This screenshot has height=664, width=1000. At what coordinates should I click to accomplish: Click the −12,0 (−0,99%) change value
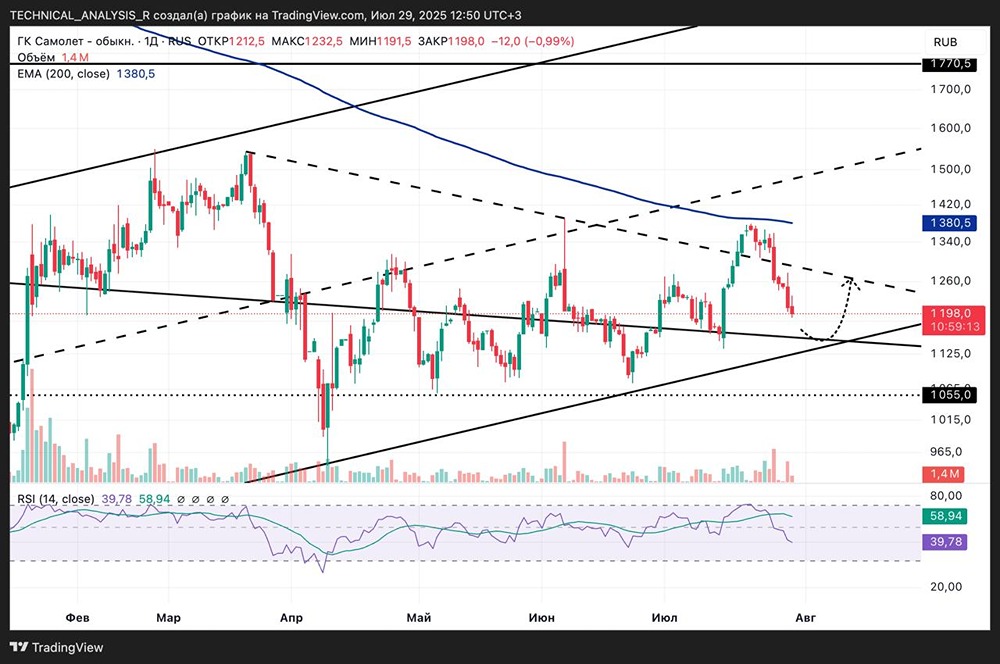tap(533, 41)
